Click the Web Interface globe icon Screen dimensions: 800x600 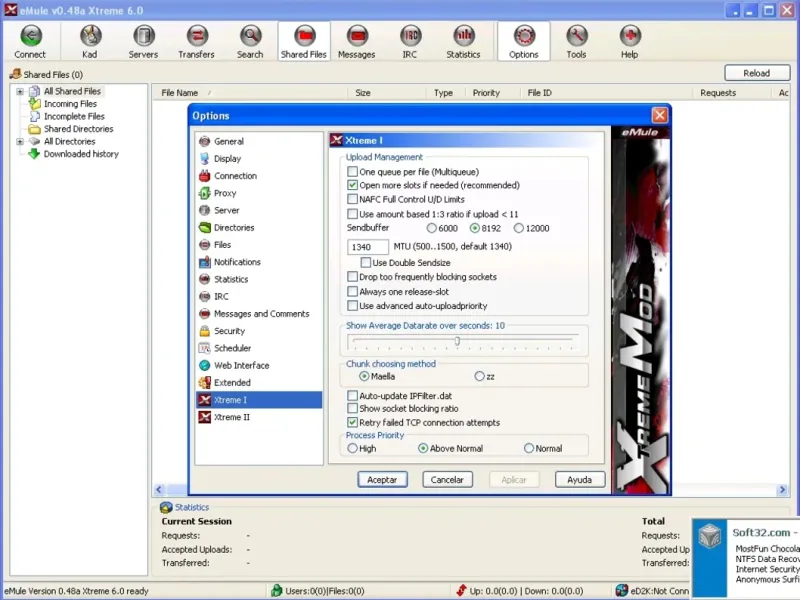(x=205, y=365)
